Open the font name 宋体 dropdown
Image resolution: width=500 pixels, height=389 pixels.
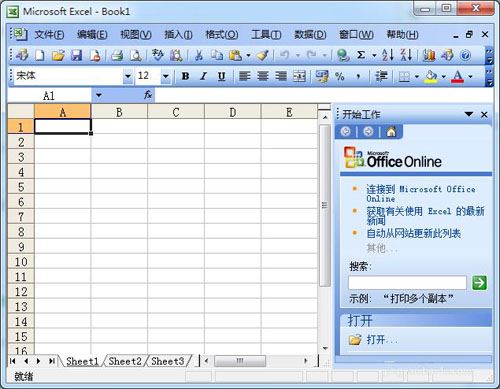coord(128,76)
